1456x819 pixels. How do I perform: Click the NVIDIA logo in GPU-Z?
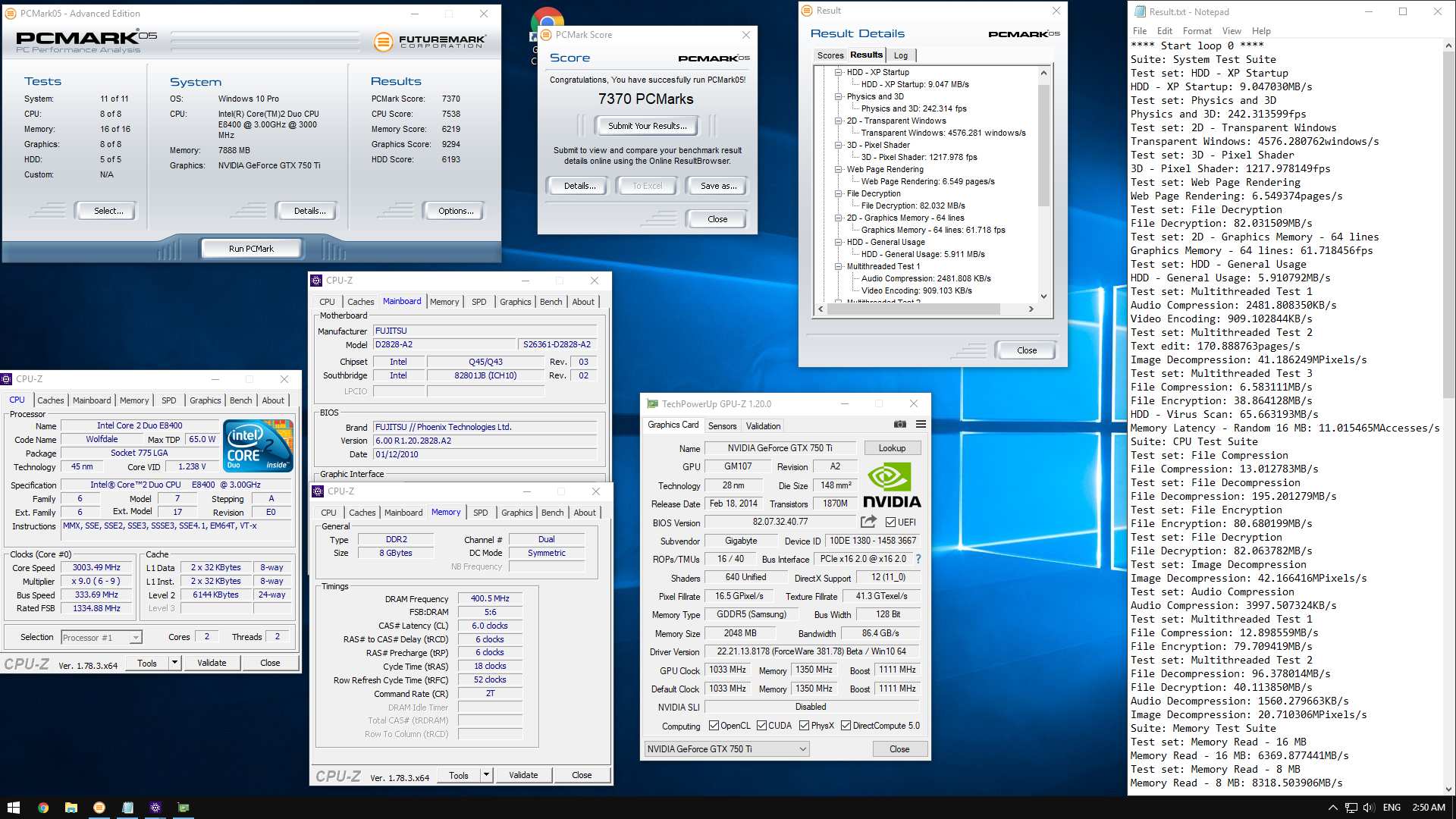(892, 485)
